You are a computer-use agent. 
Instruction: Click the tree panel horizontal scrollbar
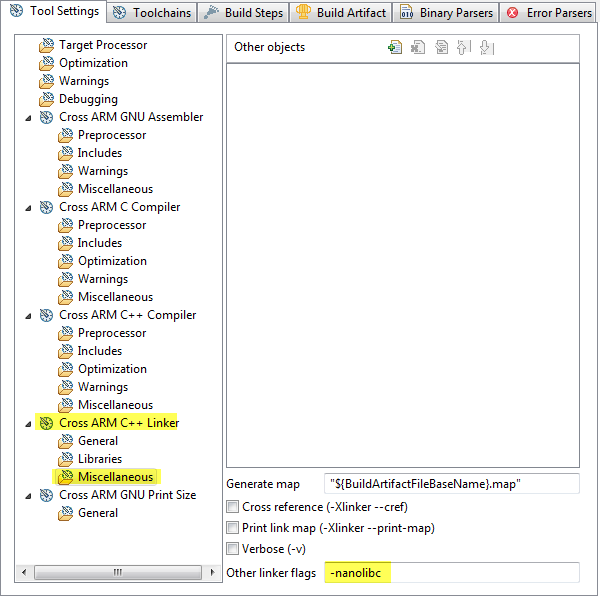click(117, 572)
